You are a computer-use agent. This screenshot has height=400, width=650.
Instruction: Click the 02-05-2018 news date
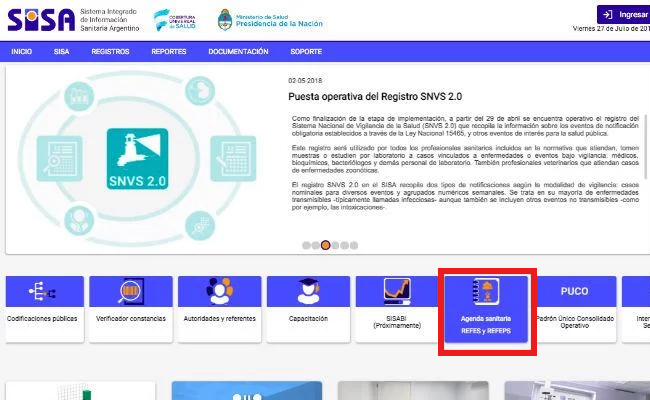tap(305, 80)
